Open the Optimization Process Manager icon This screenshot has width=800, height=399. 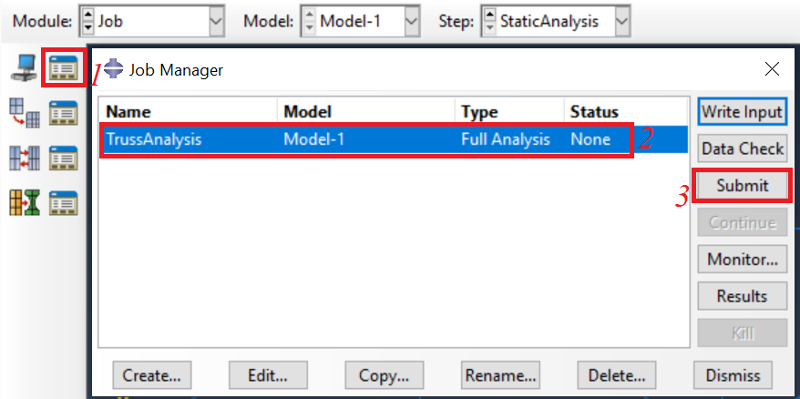(x=63, y=203)
